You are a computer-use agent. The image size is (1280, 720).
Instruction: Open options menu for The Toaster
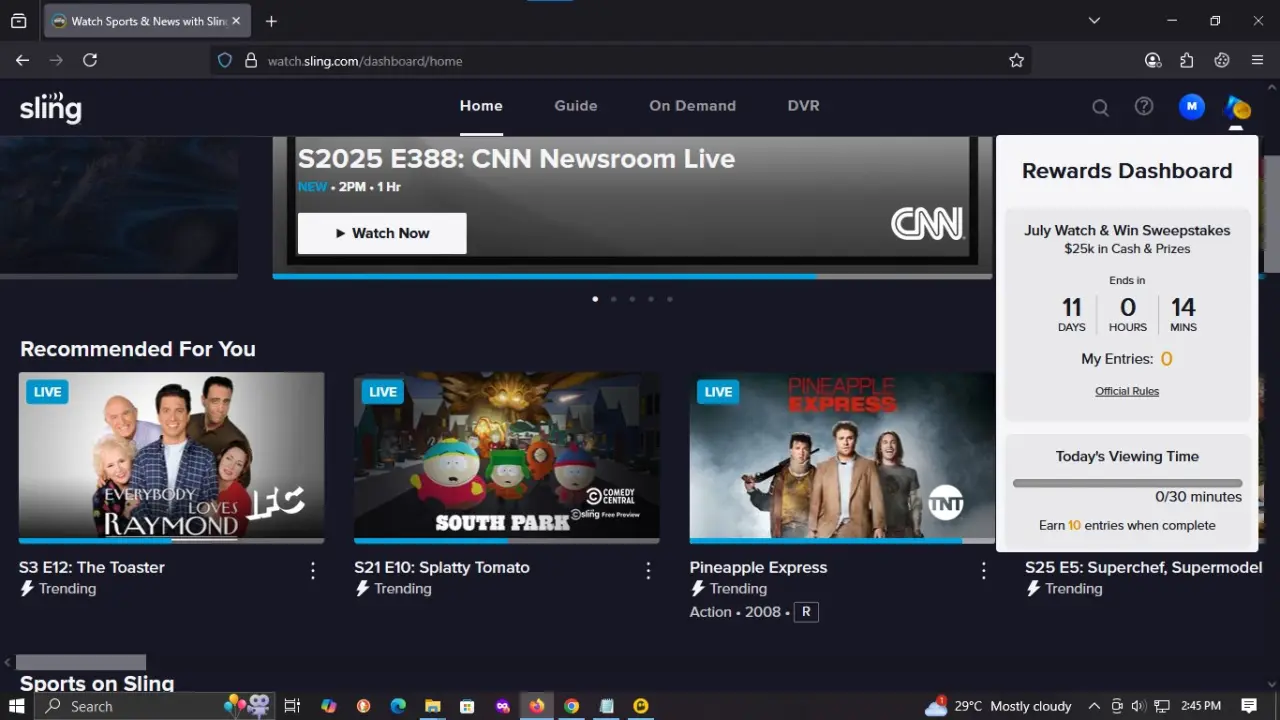tap(313, 570)
